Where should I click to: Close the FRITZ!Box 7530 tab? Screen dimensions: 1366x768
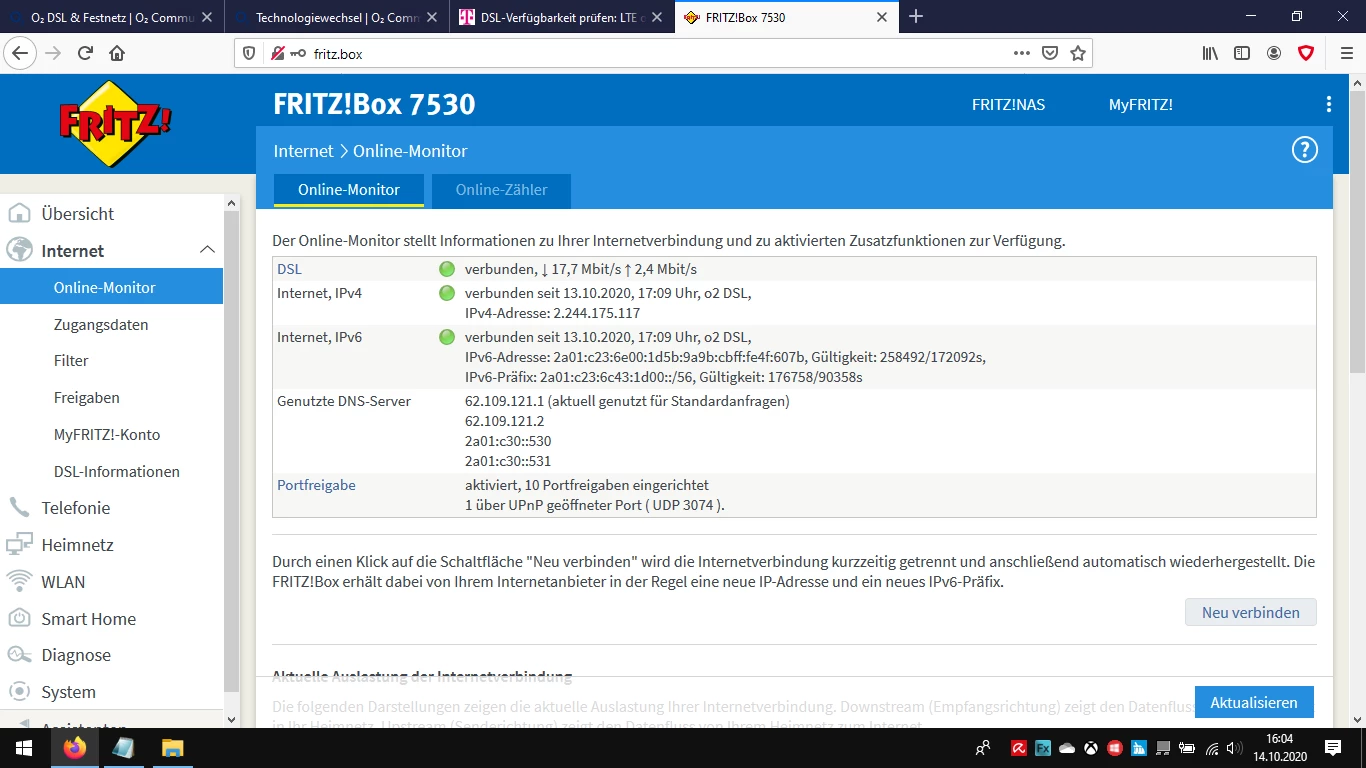pyautogui.click(x=882, y=17)
